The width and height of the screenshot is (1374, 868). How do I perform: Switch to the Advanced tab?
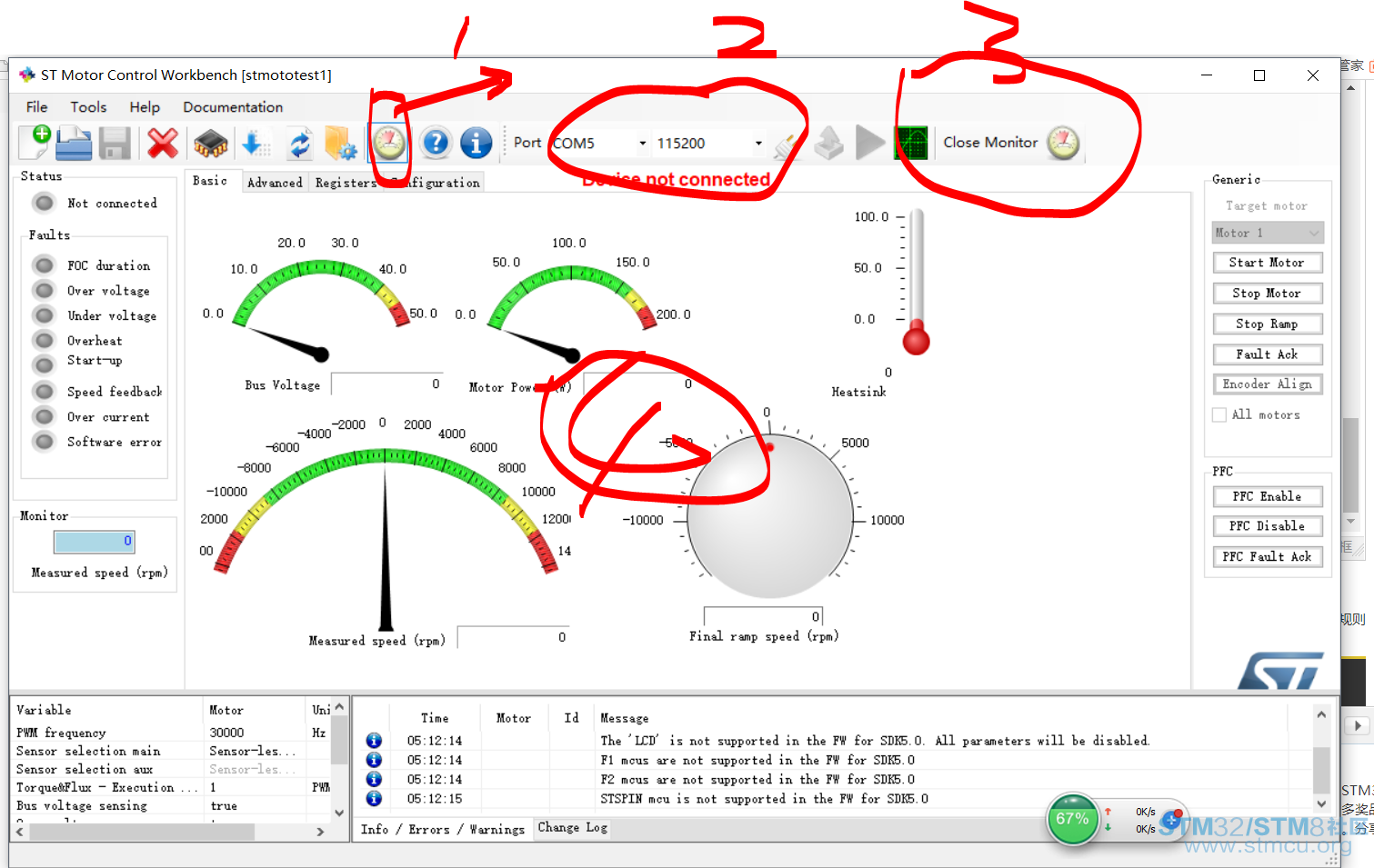[x=275, y=183]
